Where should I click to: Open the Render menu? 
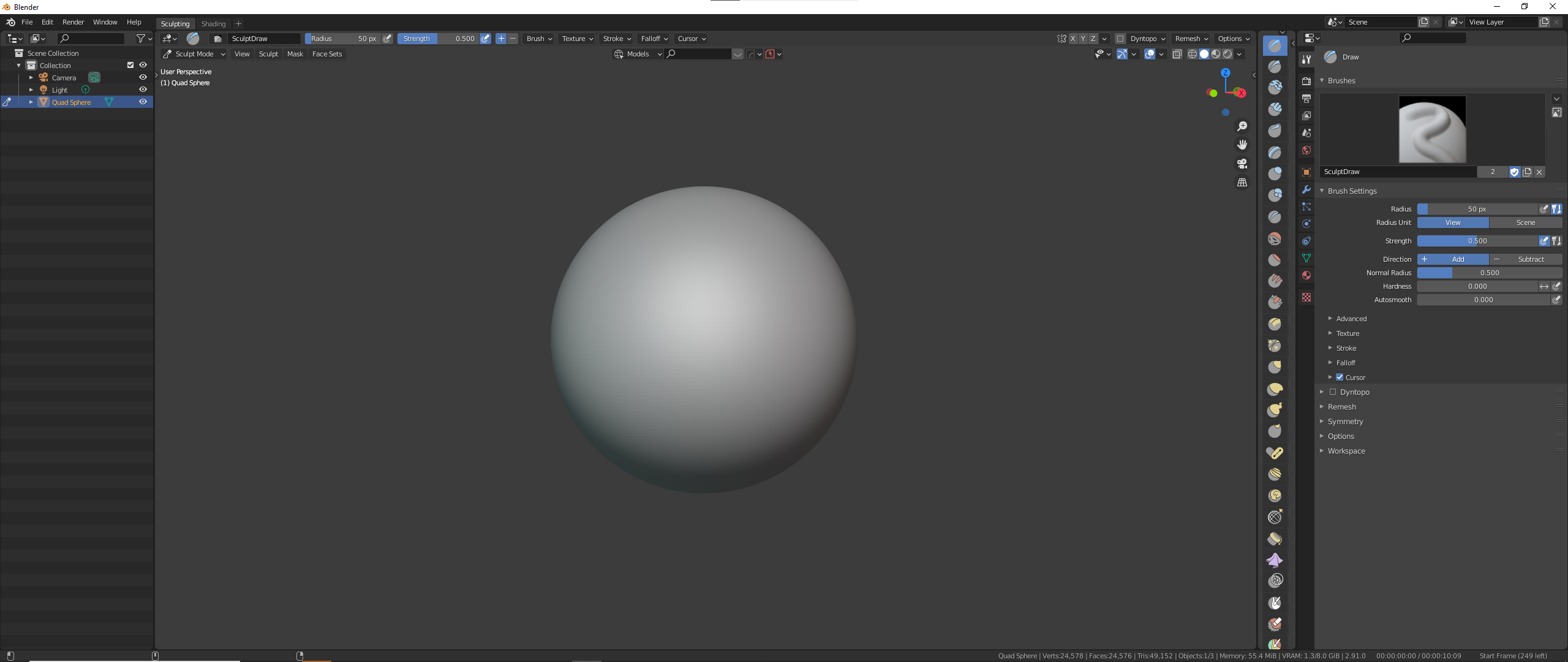pos(73,22)
